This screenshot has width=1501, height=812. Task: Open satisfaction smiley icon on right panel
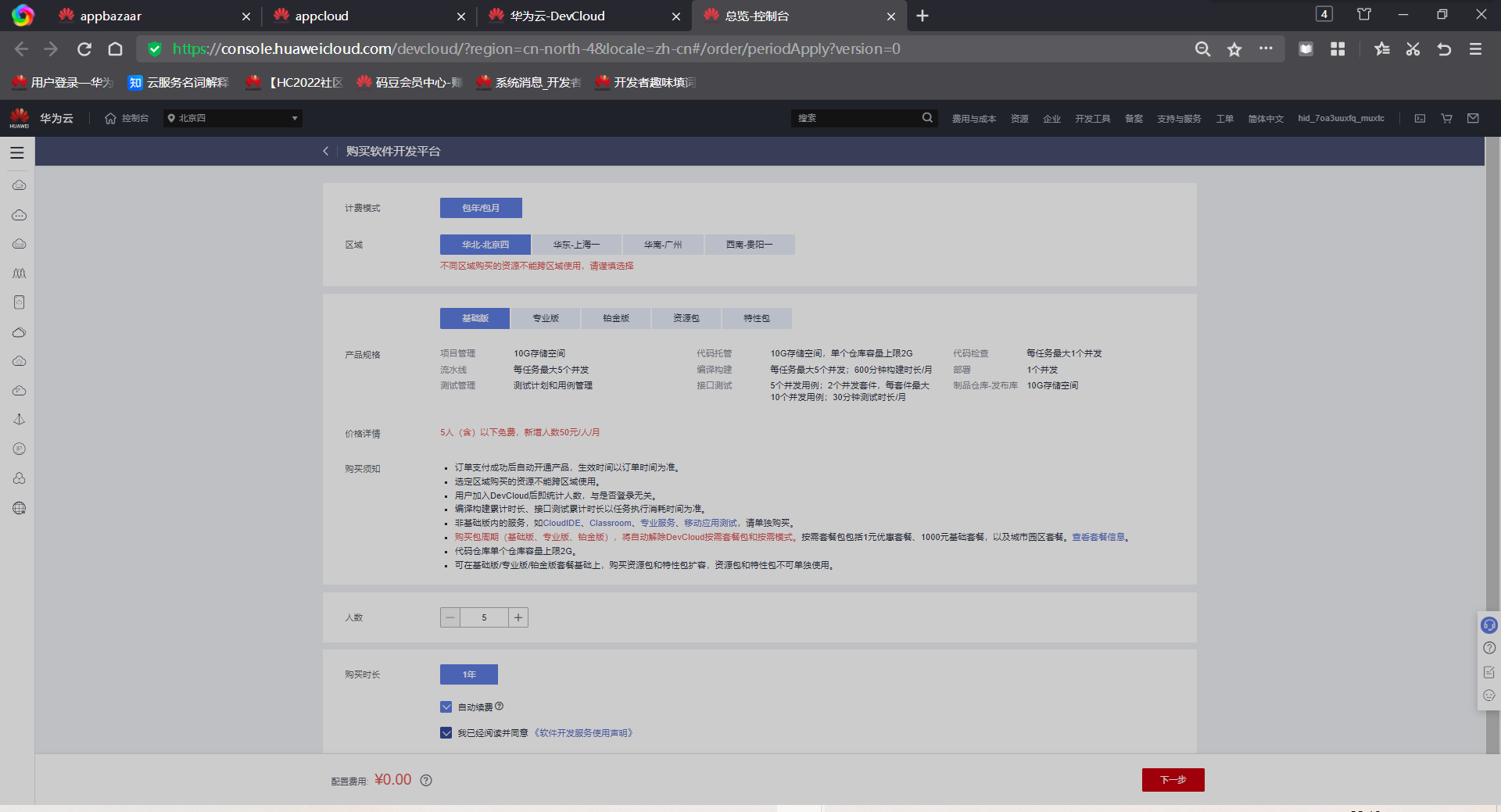1489,696
